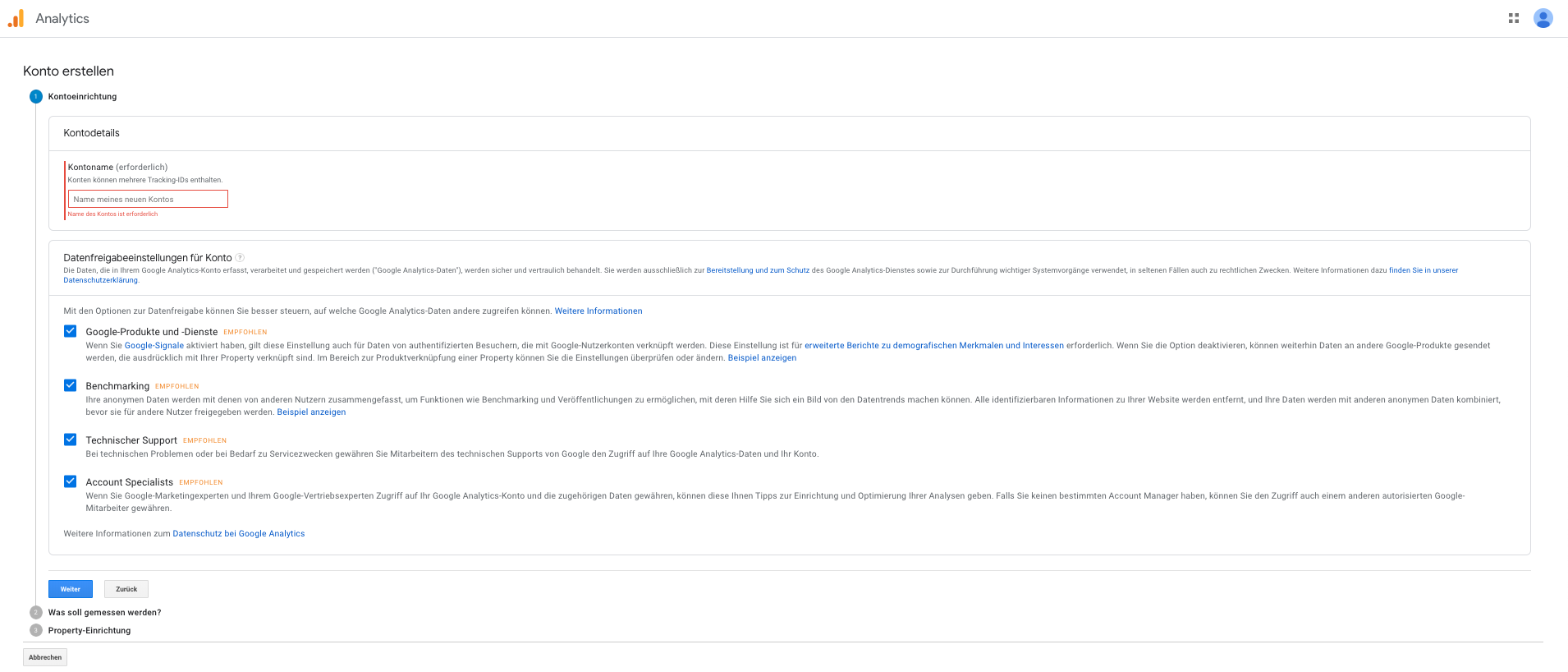
Task: Select step 3 circle icon
Action: tap(36, 631)
